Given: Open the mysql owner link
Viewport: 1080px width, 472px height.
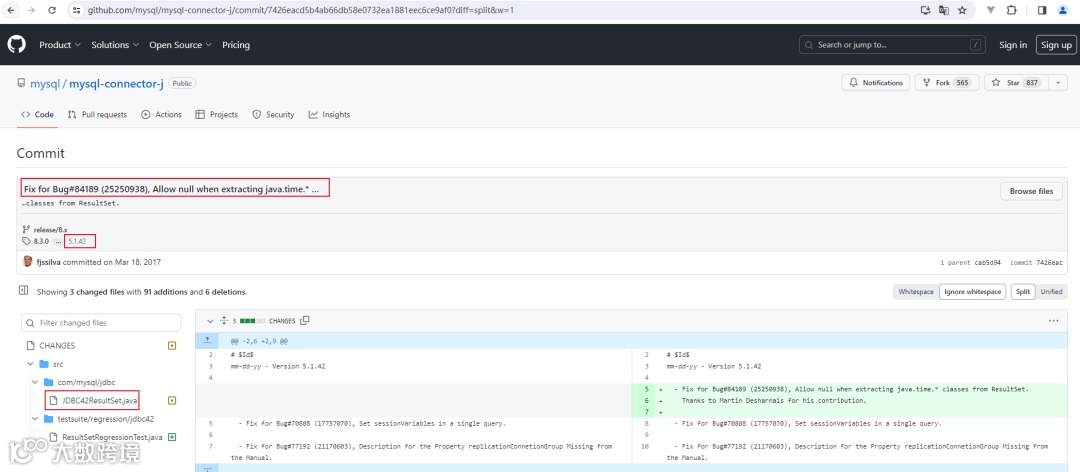Looking at the screenshot, I should pyautogui.click(x=45, y=83).
